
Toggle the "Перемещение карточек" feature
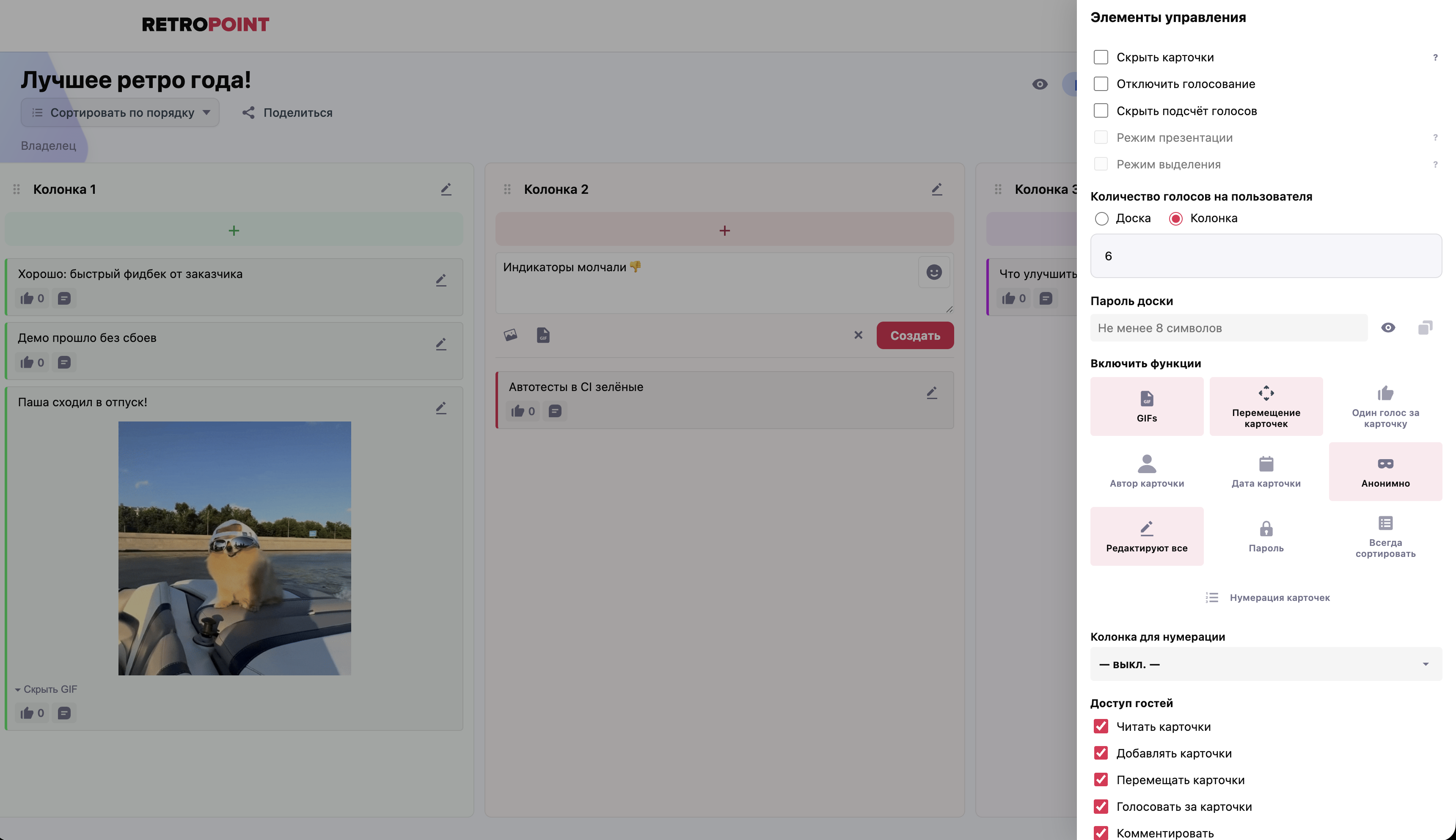1266,405
